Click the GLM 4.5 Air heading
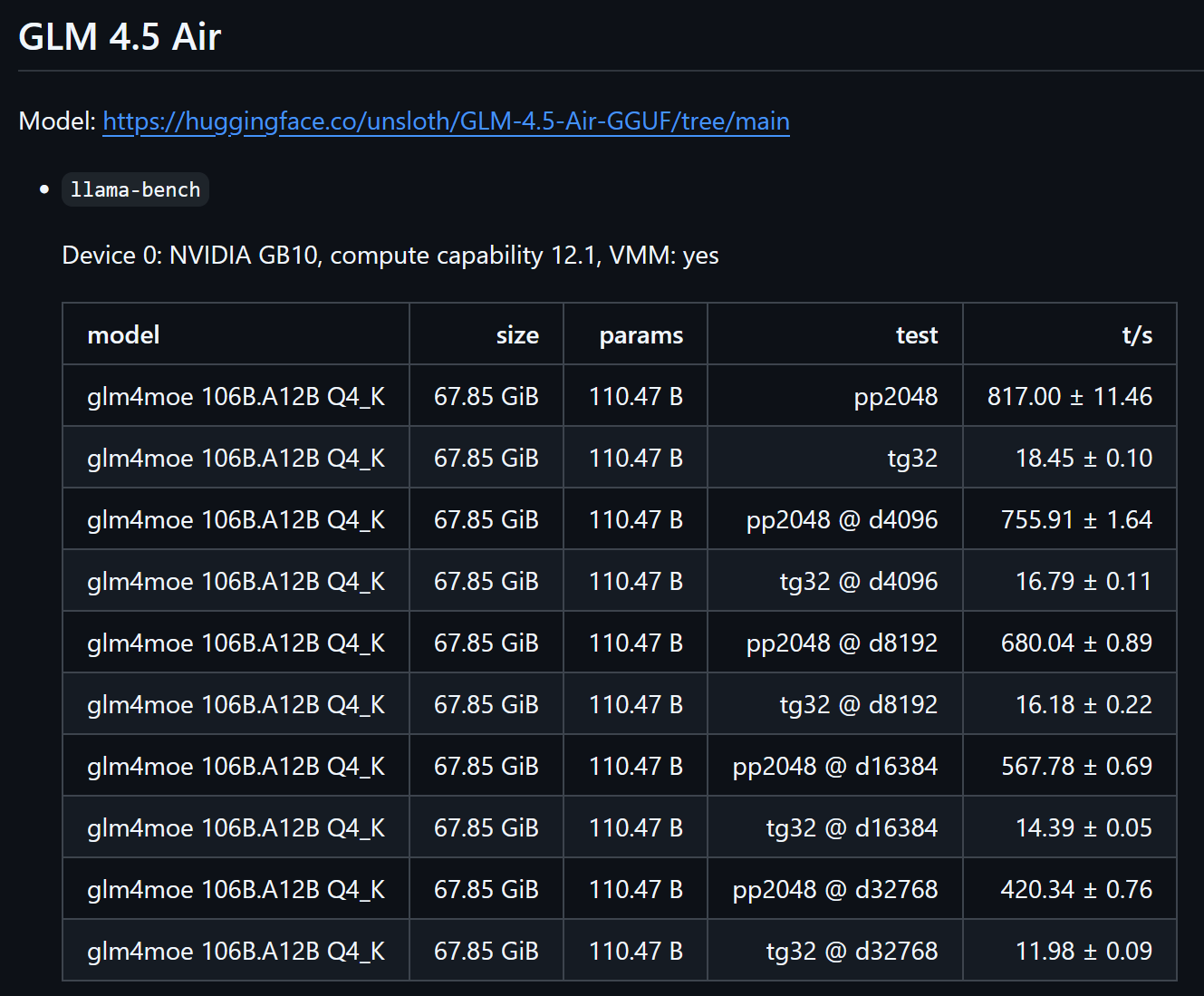This screenshot has width=1204, height=996. pyautogui.click(x=120, y=37)
